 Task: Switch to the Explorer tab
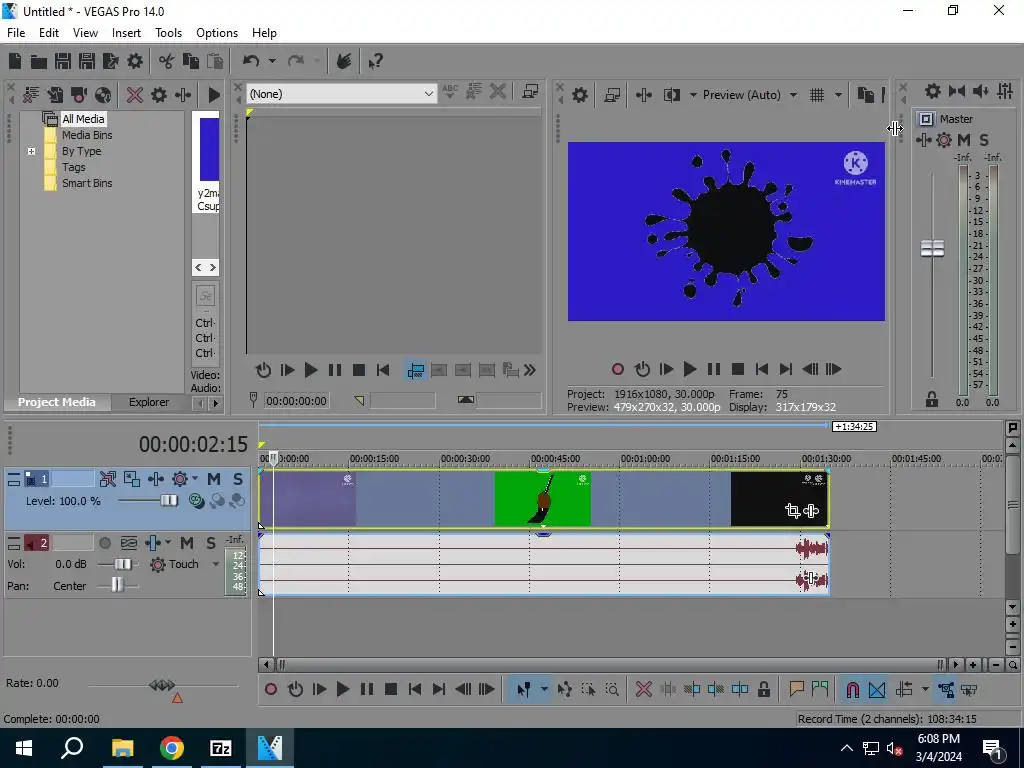point(149,402)
